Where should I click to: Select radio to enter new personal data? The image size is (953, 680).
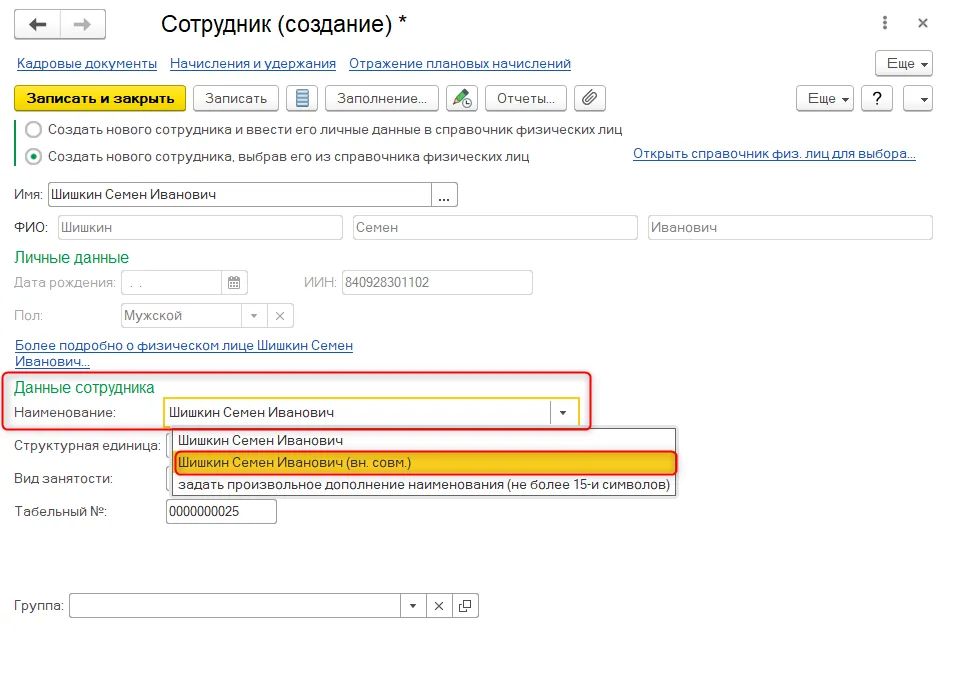pyautogui.click(x=33, y=129)
